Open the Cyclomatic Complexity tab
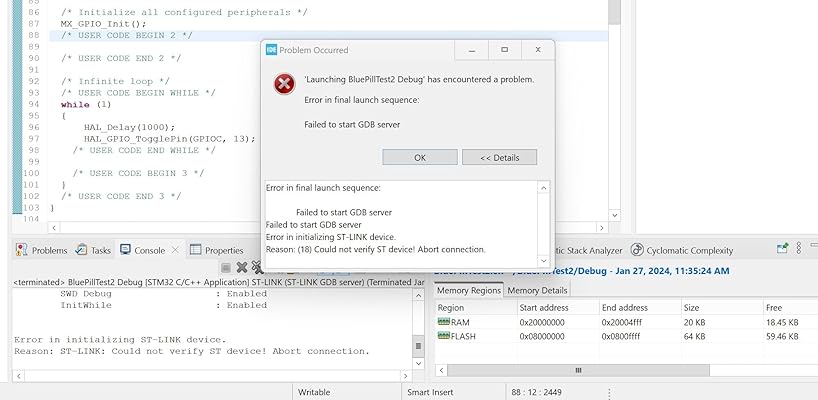Image resolution: width=818 pixels, height=400 pixels. click(682, 250)
